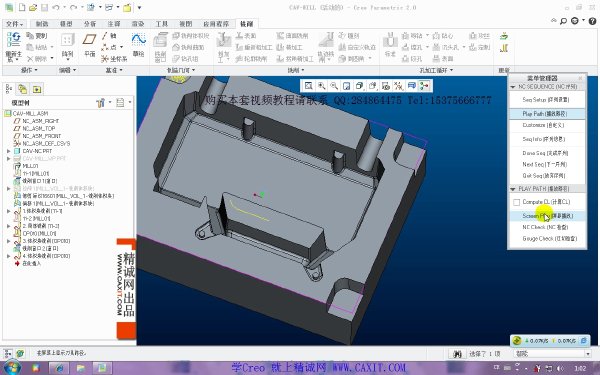
Task: Choose Seq Info in the menu manager
Action: click(547, 139)
